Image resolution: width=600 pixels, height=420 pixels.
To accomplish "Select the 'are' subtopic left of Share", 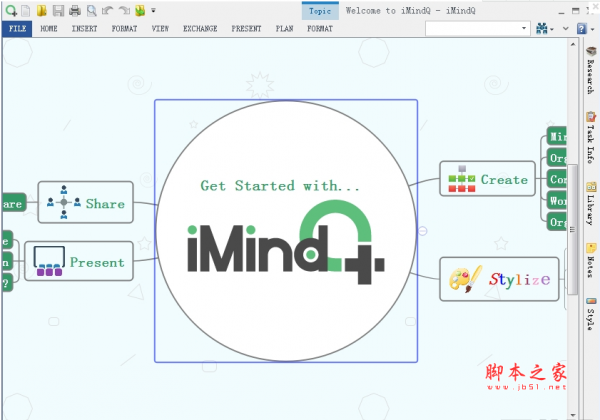I will (14, 203).
